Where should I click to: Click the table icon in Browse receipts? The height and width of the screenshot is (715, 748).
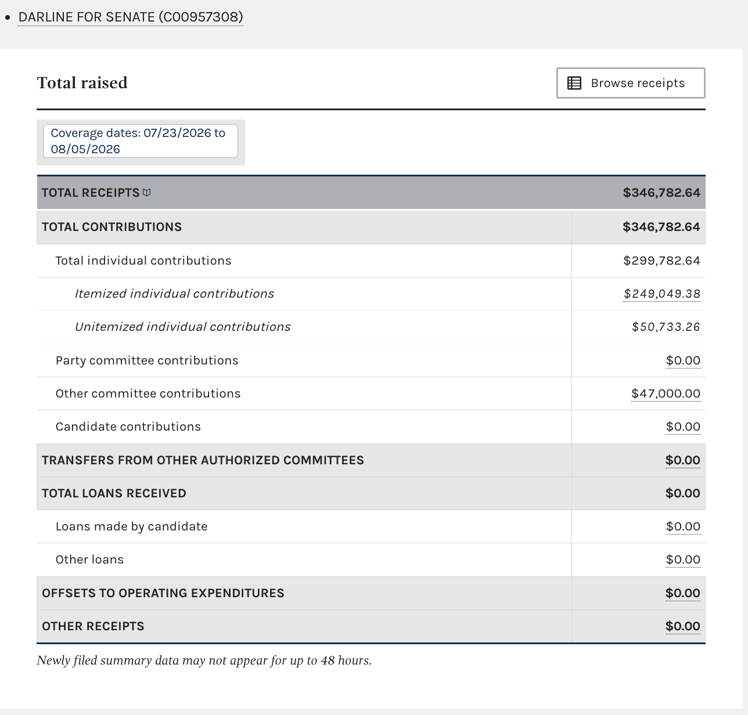tap(574, 83)
